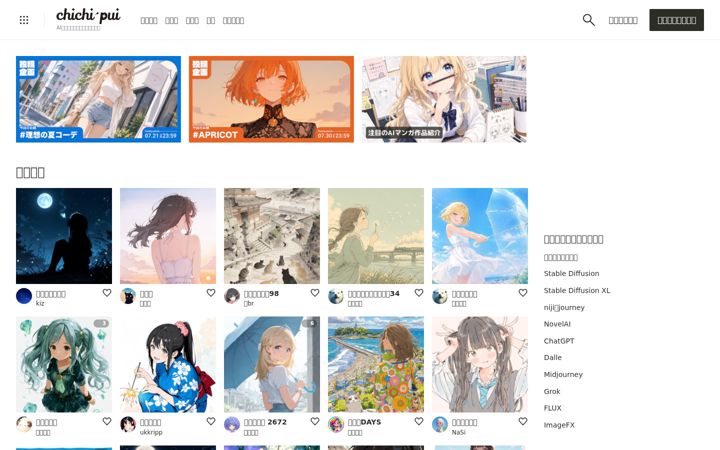720x450 pixels.
Task: Favorite the blonde girl white dress artwork
Action: click(523, 293)
